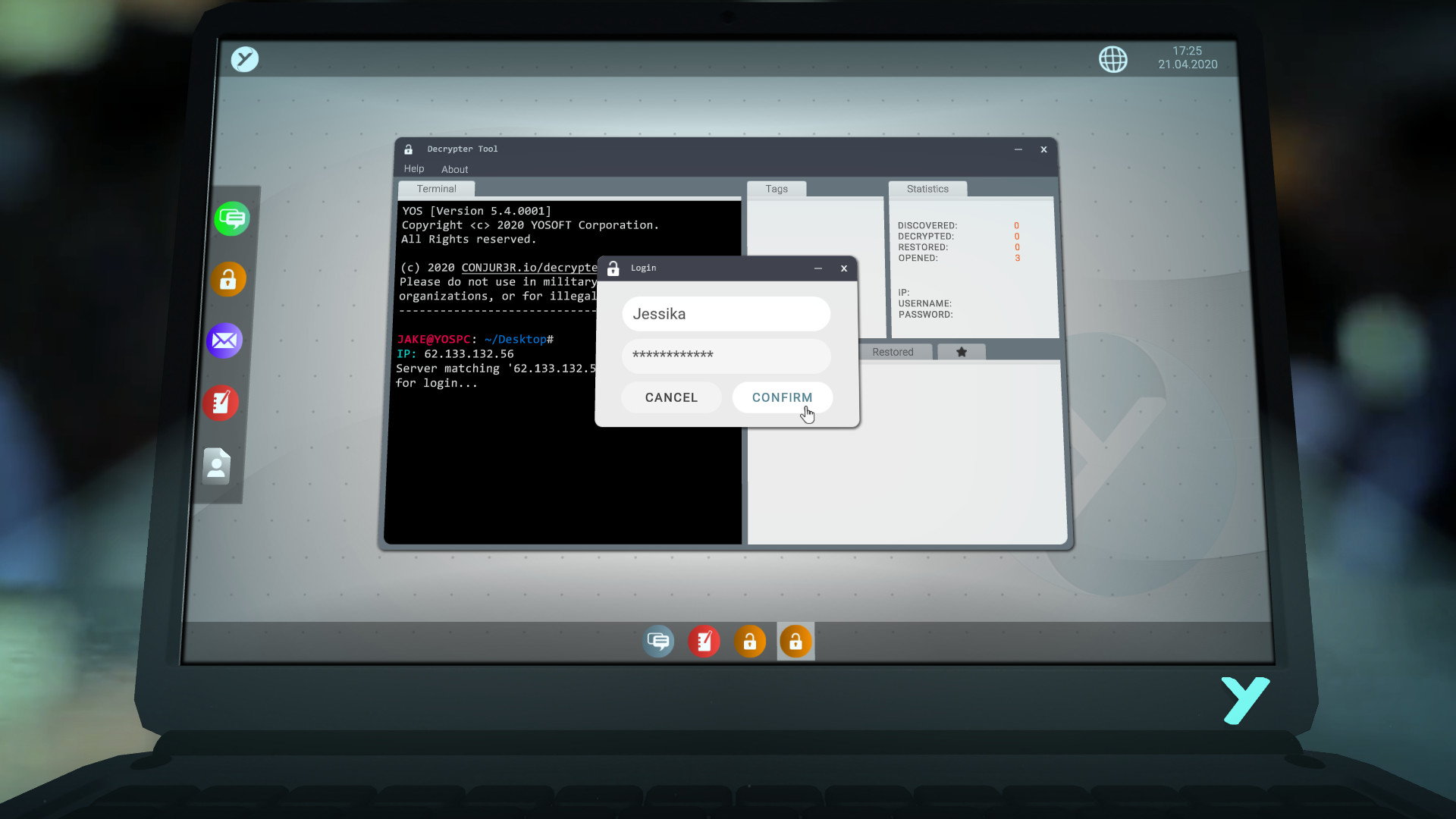This screenshot has height=819, width=1456.
Task: Switch to the first orange lock taskbar icon
Action: 749,642
